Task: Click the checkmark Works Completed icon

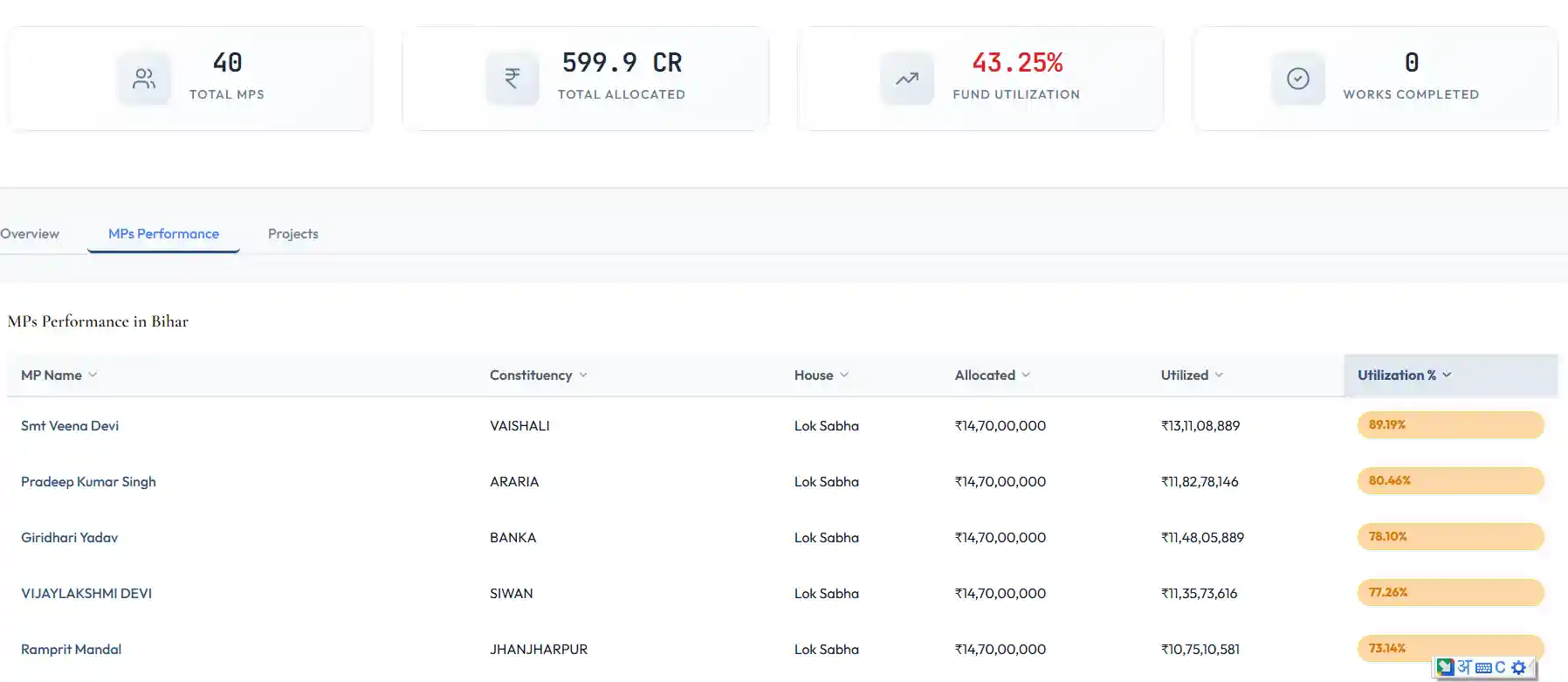Action: point(1298,79)
